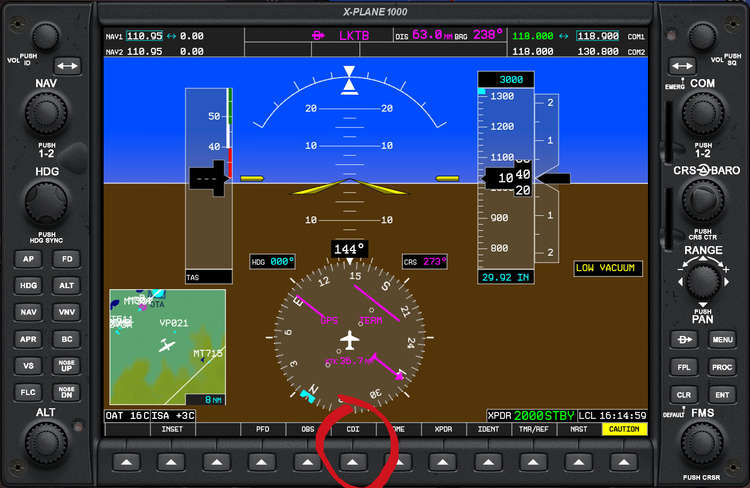Toggle autopilot NAV mode button
750x488 pixels.
(x=28, y=312)
